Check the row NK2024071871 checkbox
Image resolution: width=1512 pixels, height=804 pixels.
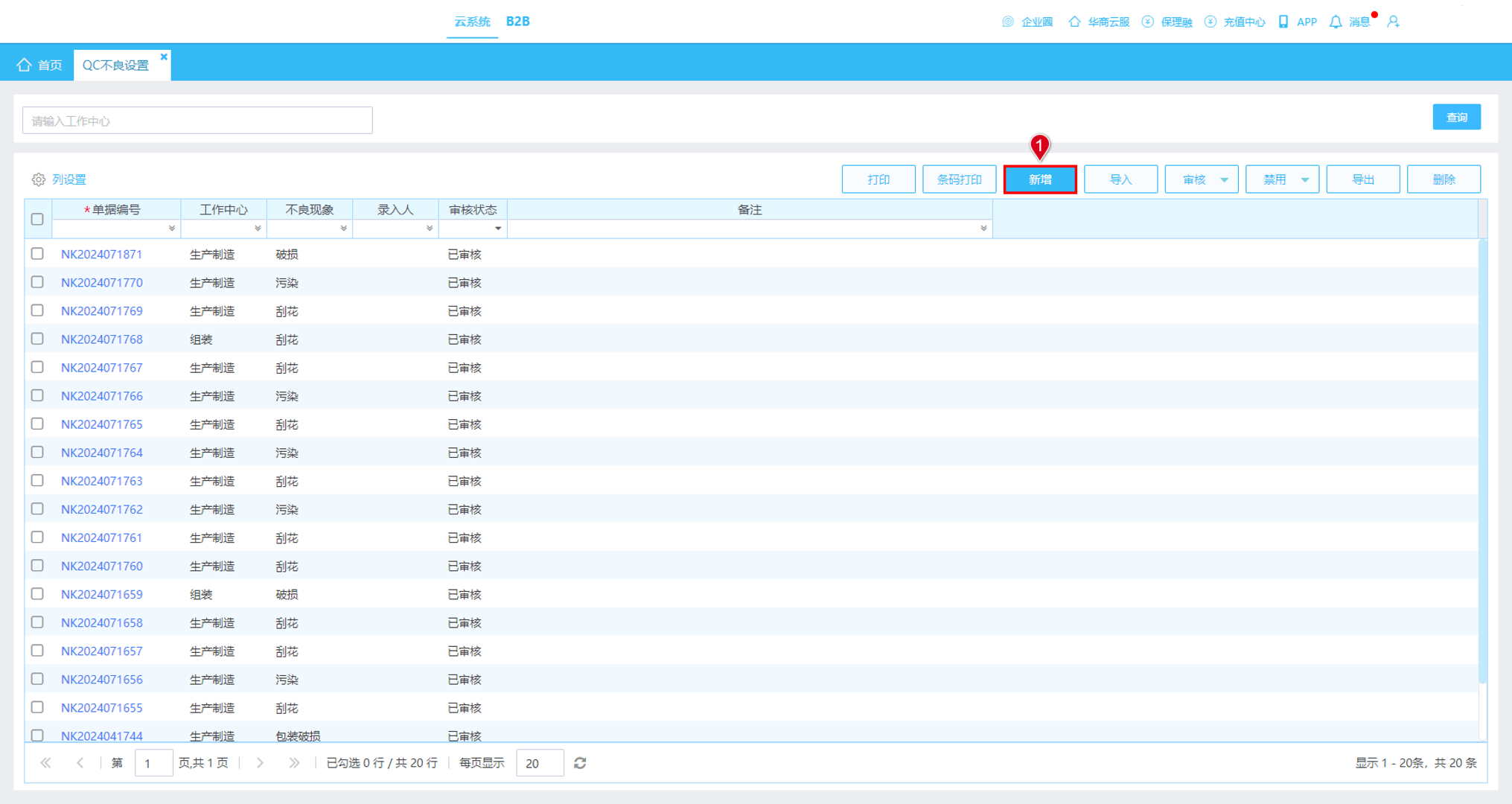pos(37,254)
